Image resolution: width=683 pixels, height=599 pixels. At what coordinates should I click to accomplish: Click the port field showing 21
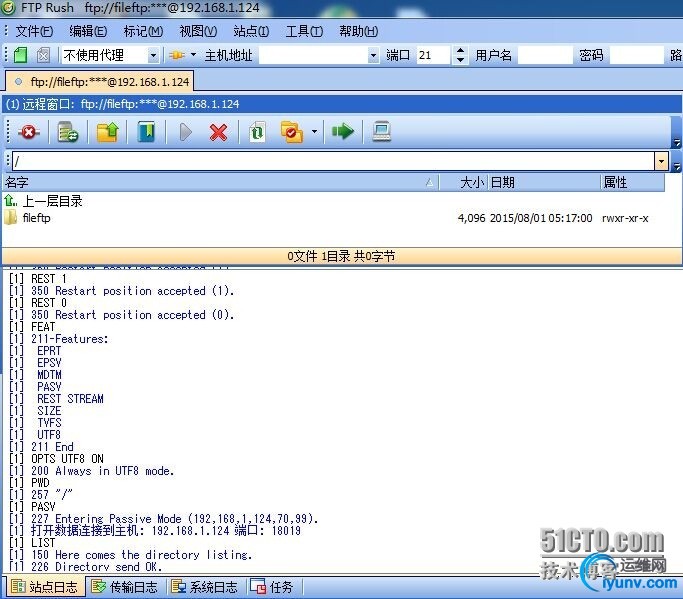point(433,55)
